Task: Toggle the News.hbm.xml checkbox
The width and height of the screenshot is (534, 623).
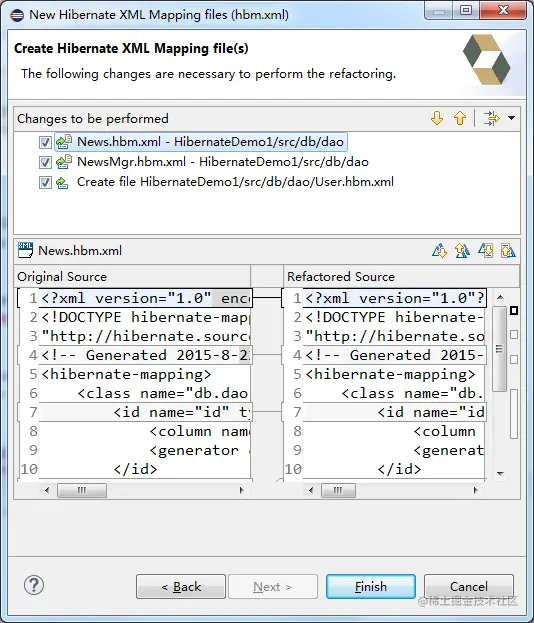Action: 45,142
